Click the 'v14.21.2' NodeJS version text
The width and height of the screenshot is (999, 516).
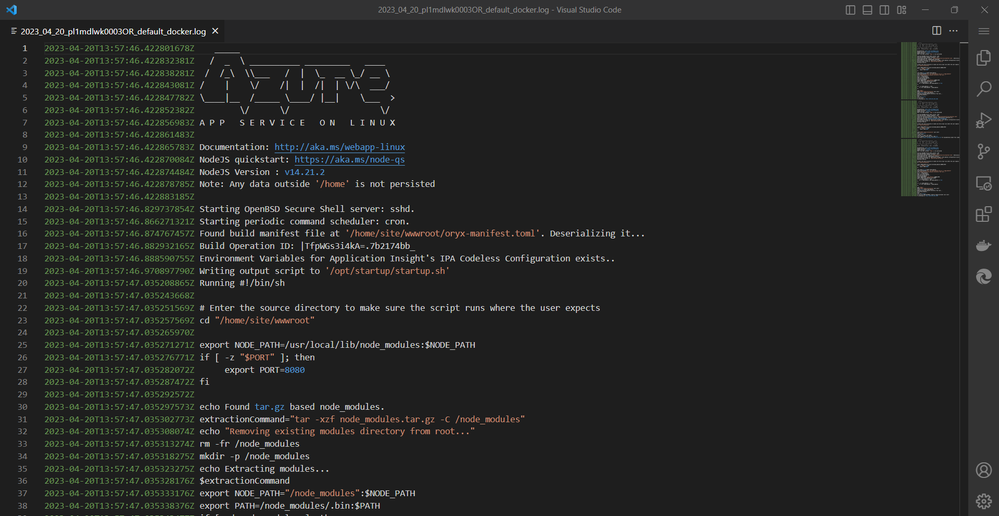305,172
